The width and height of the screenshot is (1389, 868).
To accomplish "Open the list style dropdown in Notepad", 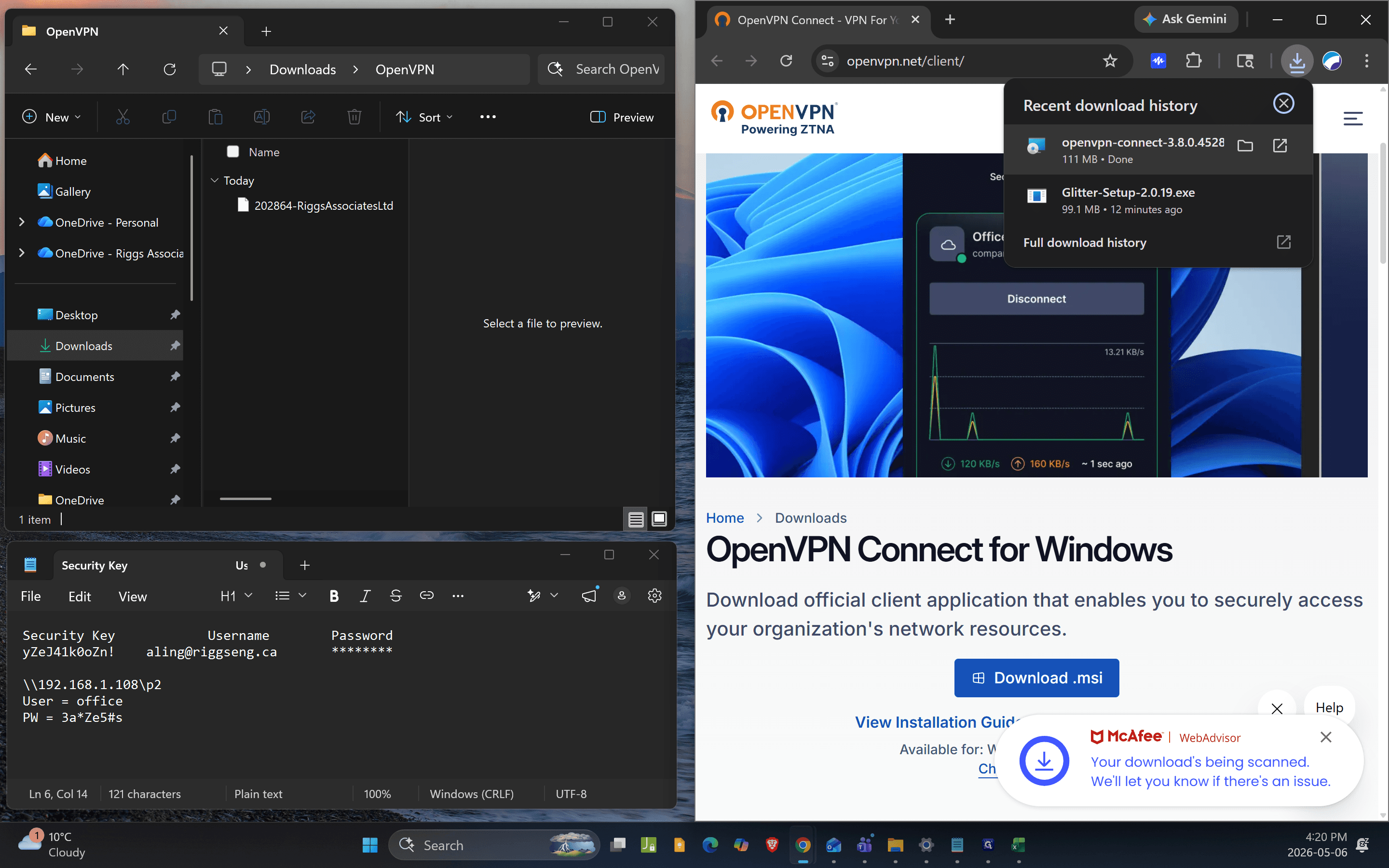I will pos(290,596).
